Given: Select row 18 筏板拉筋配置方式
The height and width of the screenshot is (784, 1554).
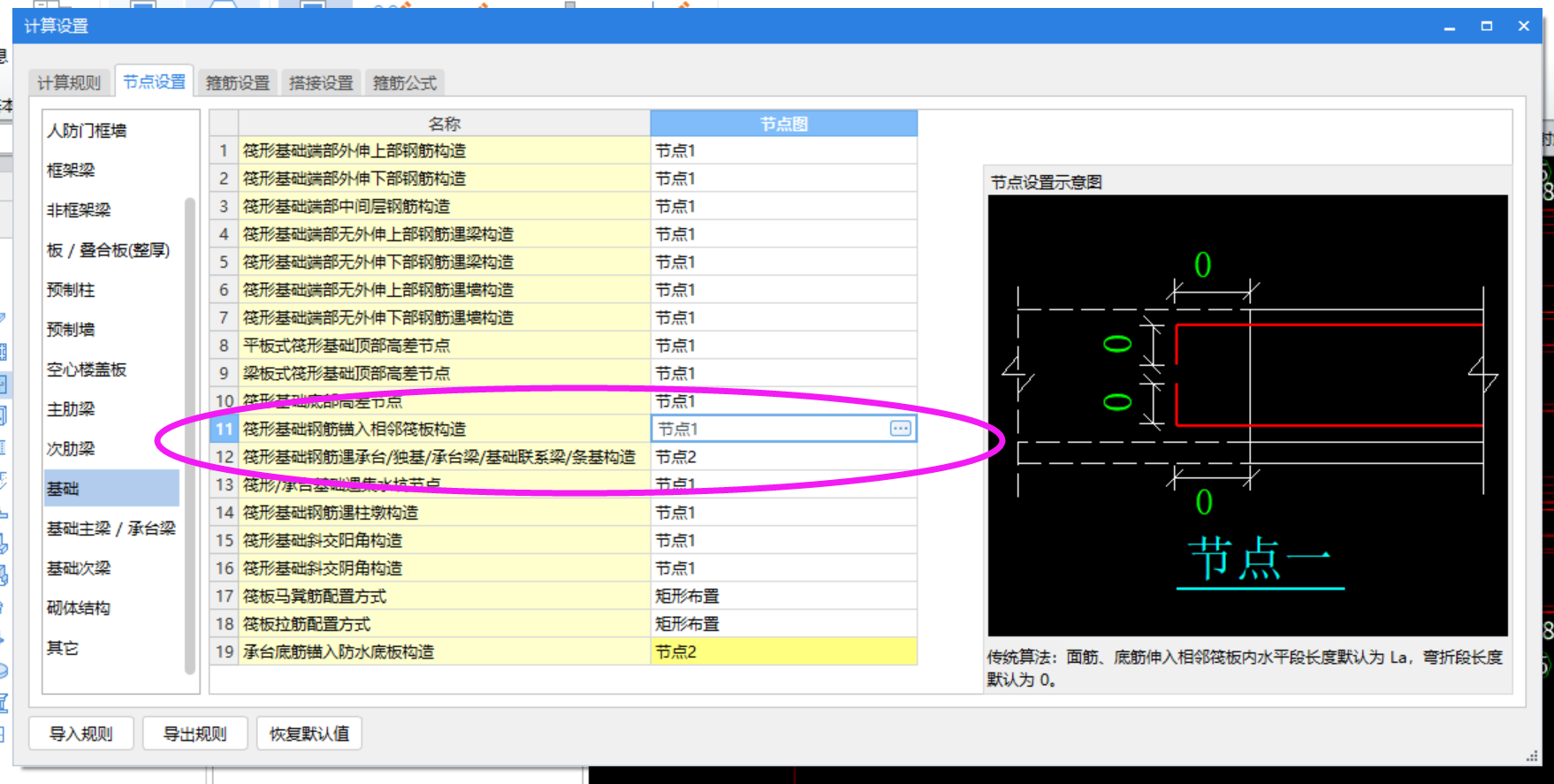Looking at the screenshot, I should (444, 624).
